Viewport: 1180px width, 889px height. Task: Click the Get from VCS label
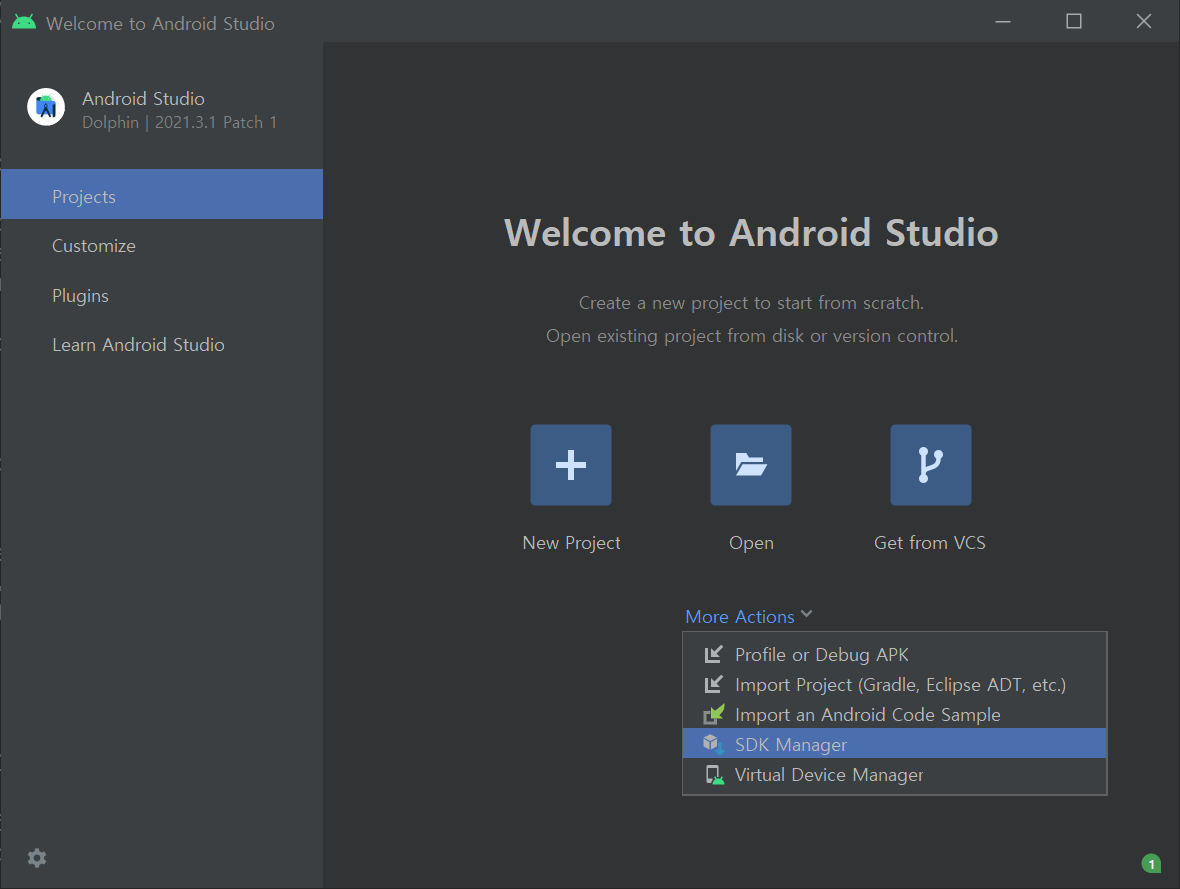tap(929, 543)
